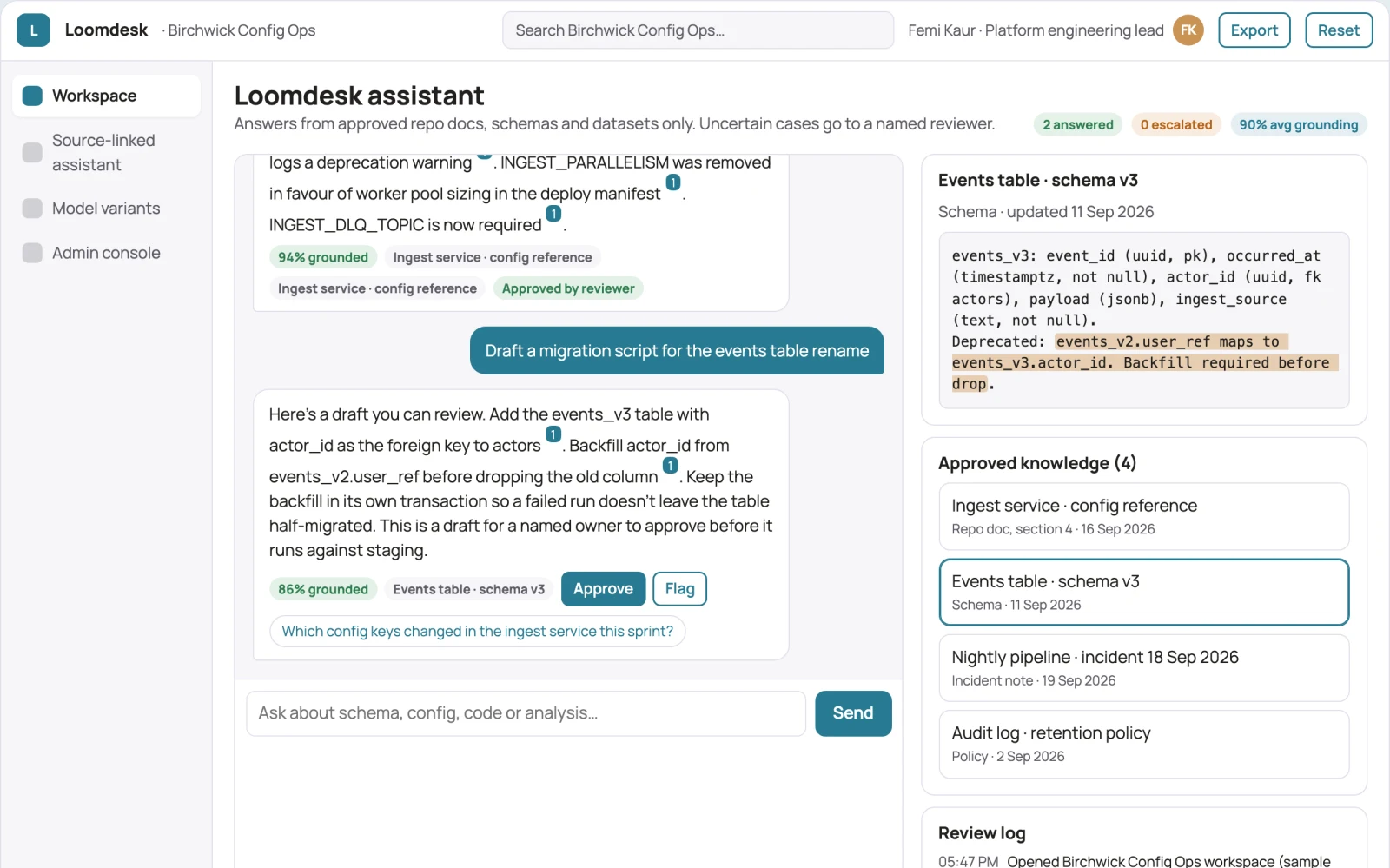Image resolution: width=1390 pixels, height=868 pixels.
Task: Open Audit log retention policy card
Action: click(x=1143, y=744)
